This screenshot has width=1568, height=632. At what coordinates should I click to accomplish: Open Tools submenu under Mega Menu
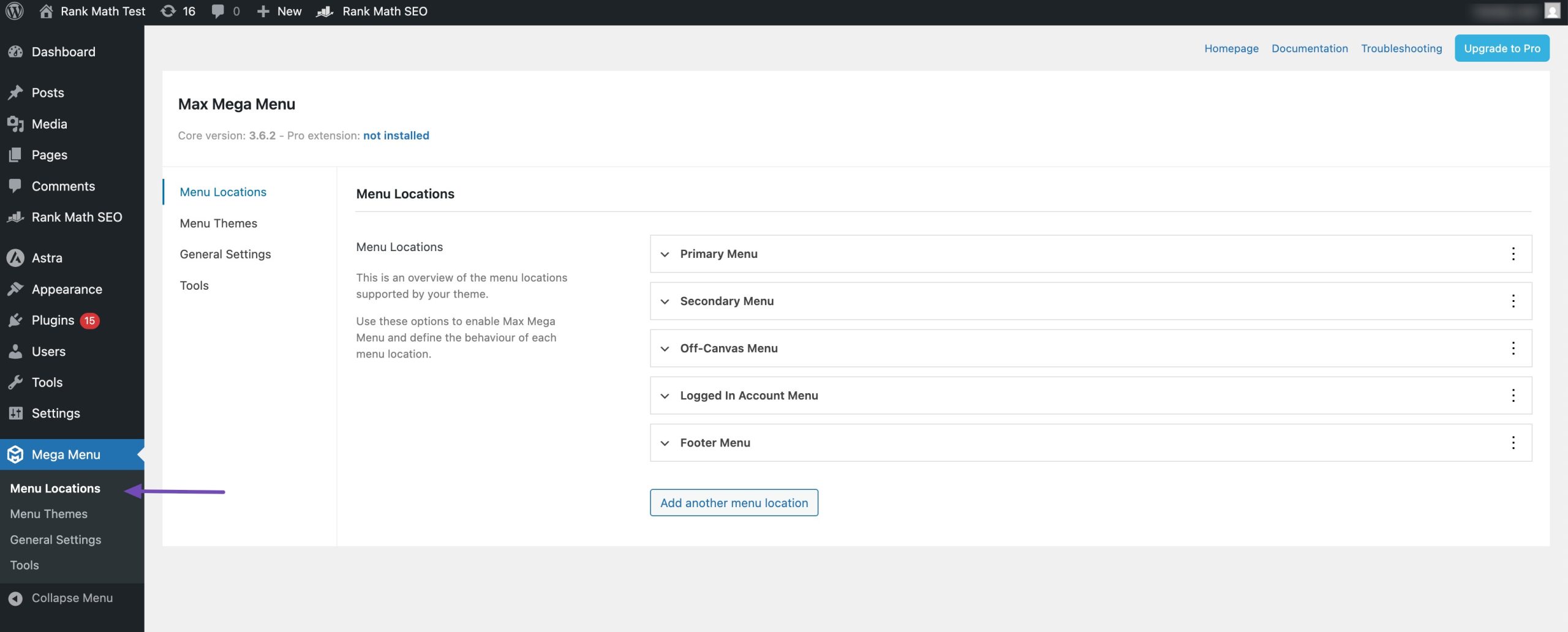(x=24, y=565)
